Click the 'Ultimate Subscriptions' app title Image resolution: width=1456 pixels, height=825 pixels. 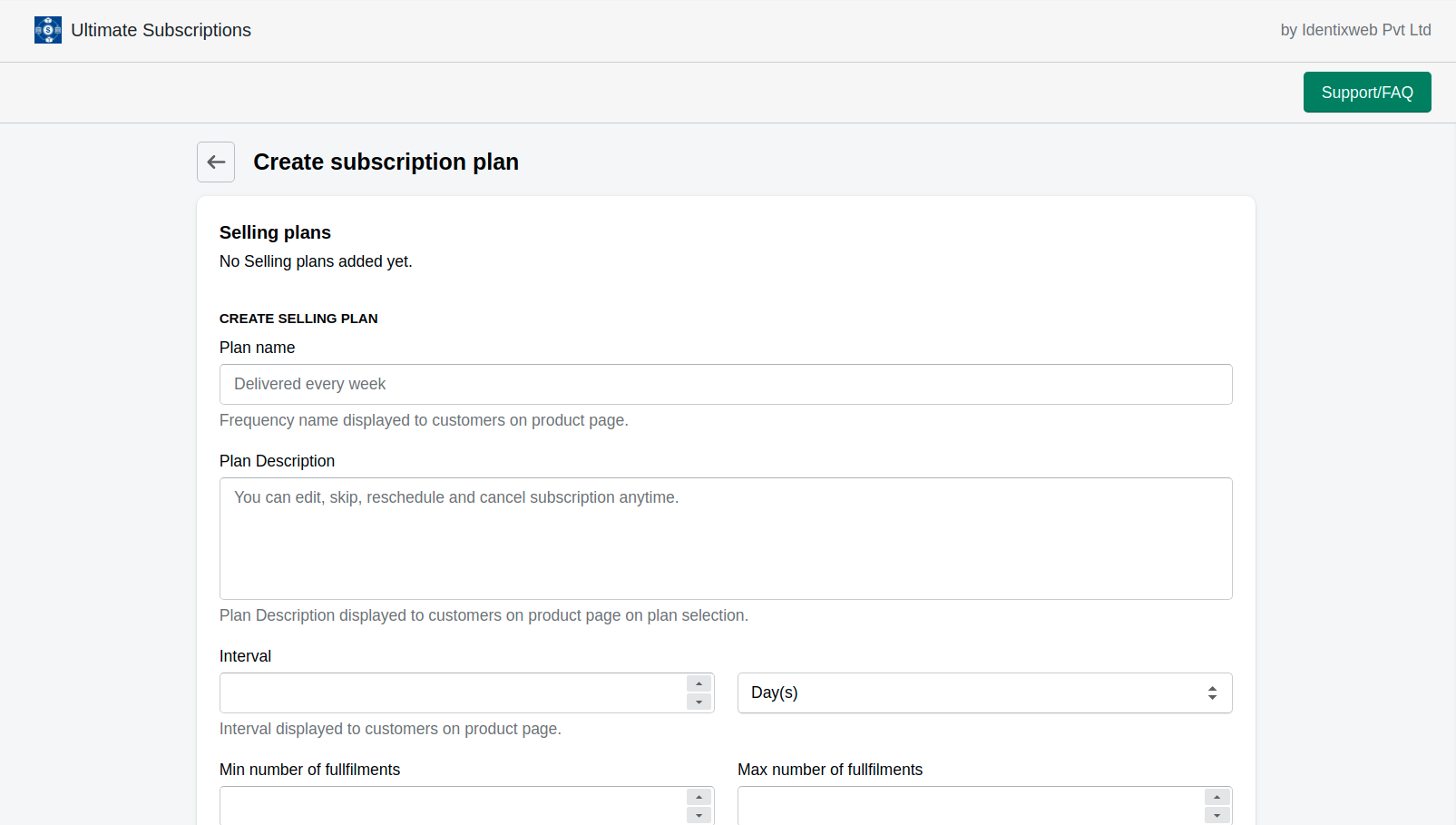tap(161, 30)
